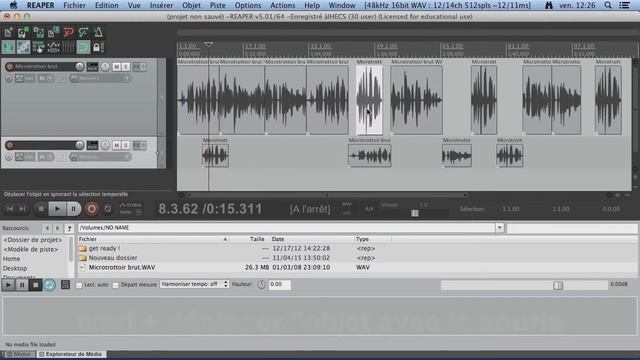Open the Edition menu
This screenshot has height=360, width=640.
[x=107, y=5]
